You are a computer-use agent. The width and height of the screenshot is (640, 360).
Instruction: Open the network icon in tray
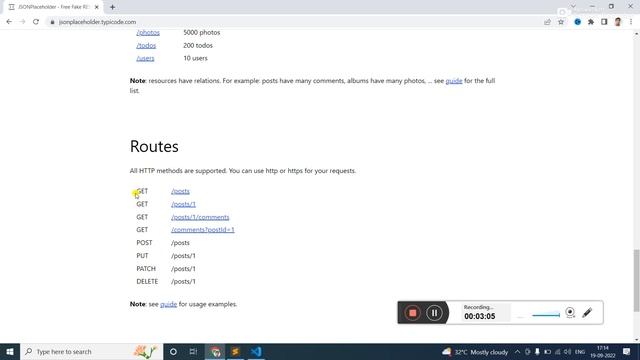(558, 352)
